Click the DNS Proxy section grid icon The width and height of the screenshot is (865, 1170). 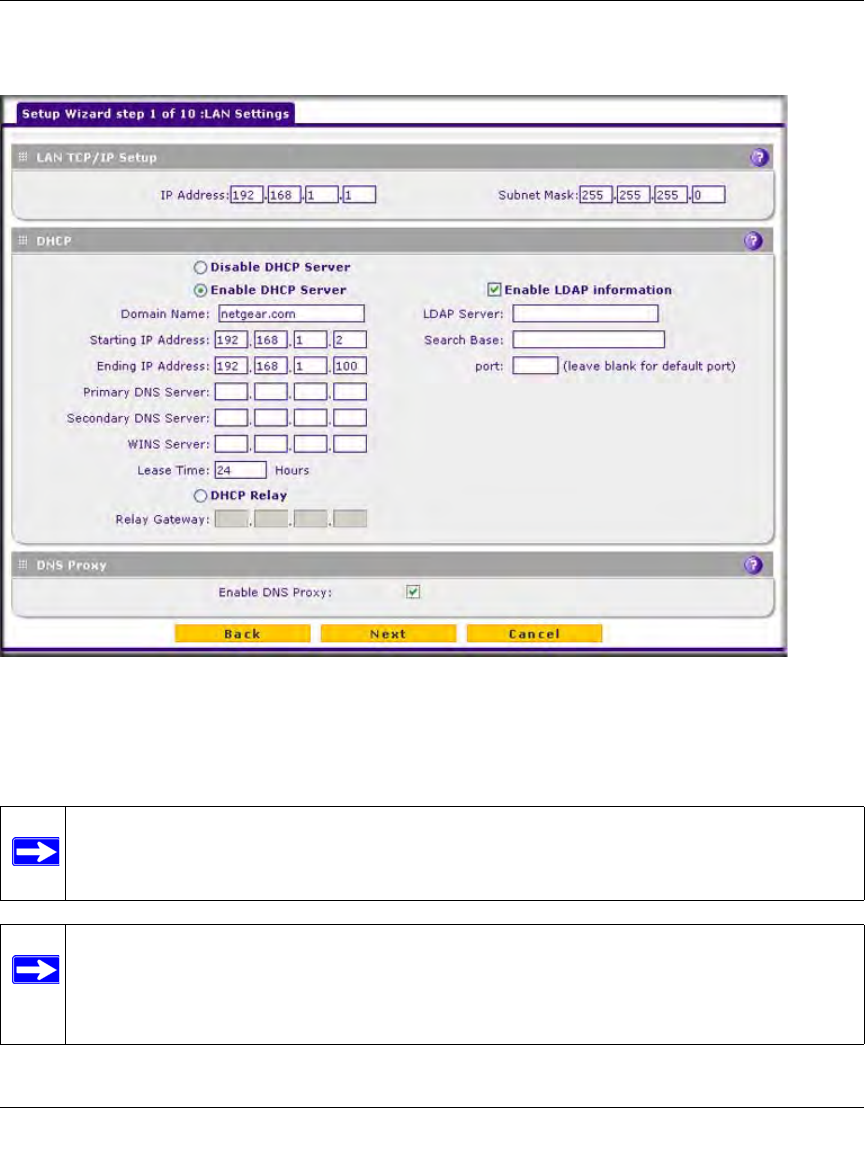click(22, 564)
